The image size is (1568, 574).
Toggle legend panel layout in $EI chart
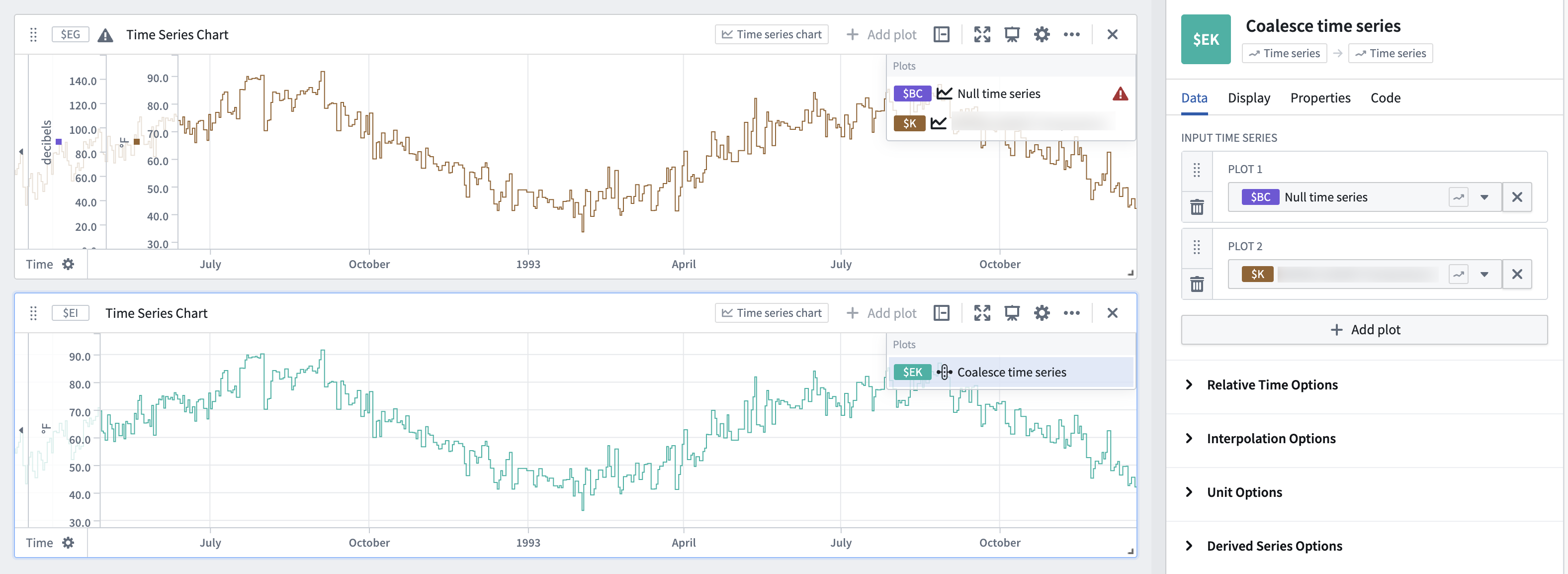[941, 313]
